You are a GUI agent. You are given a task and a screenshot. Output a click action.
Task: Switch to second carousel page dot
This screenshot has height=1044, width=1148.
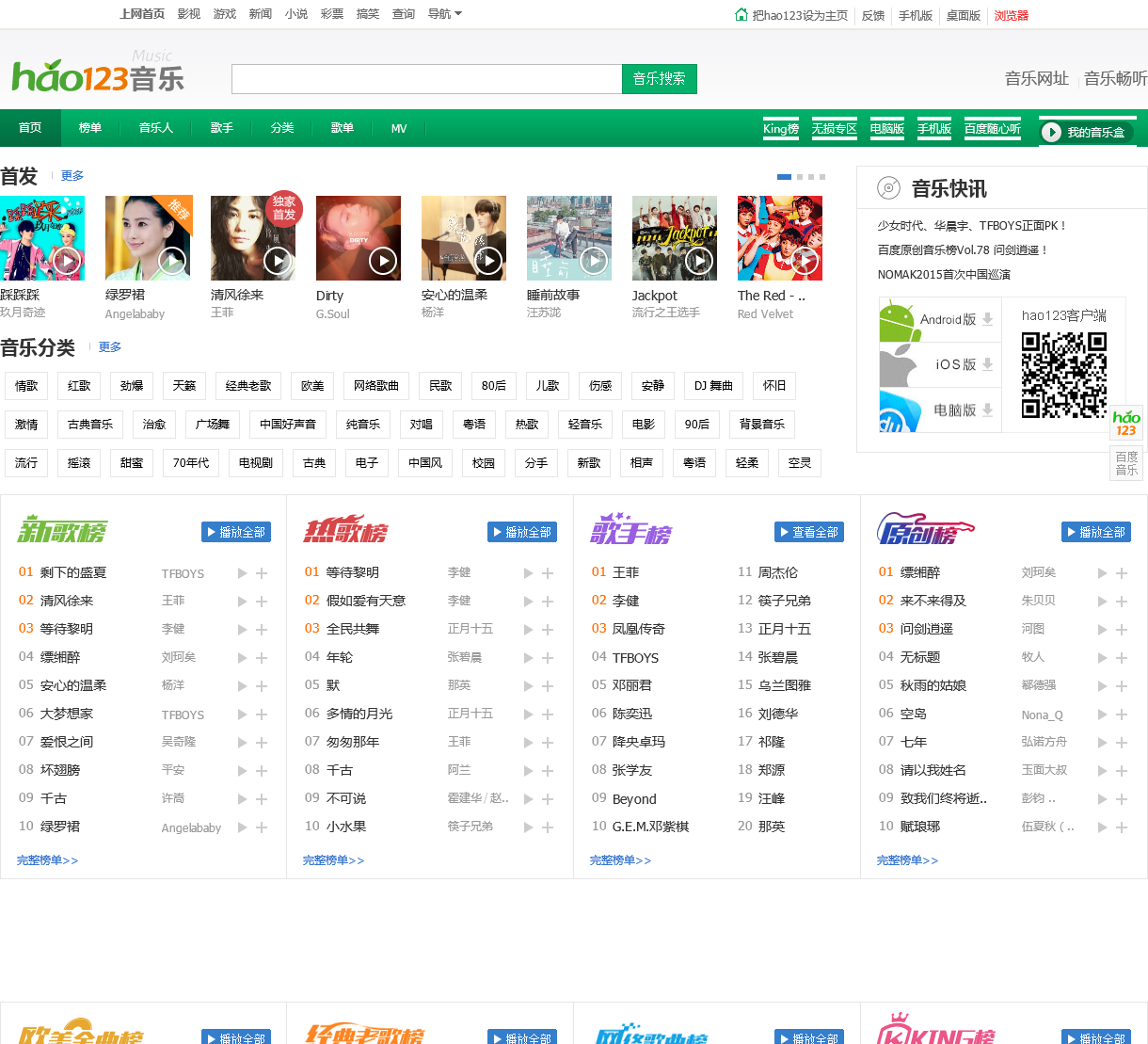(x=800, y=177)
